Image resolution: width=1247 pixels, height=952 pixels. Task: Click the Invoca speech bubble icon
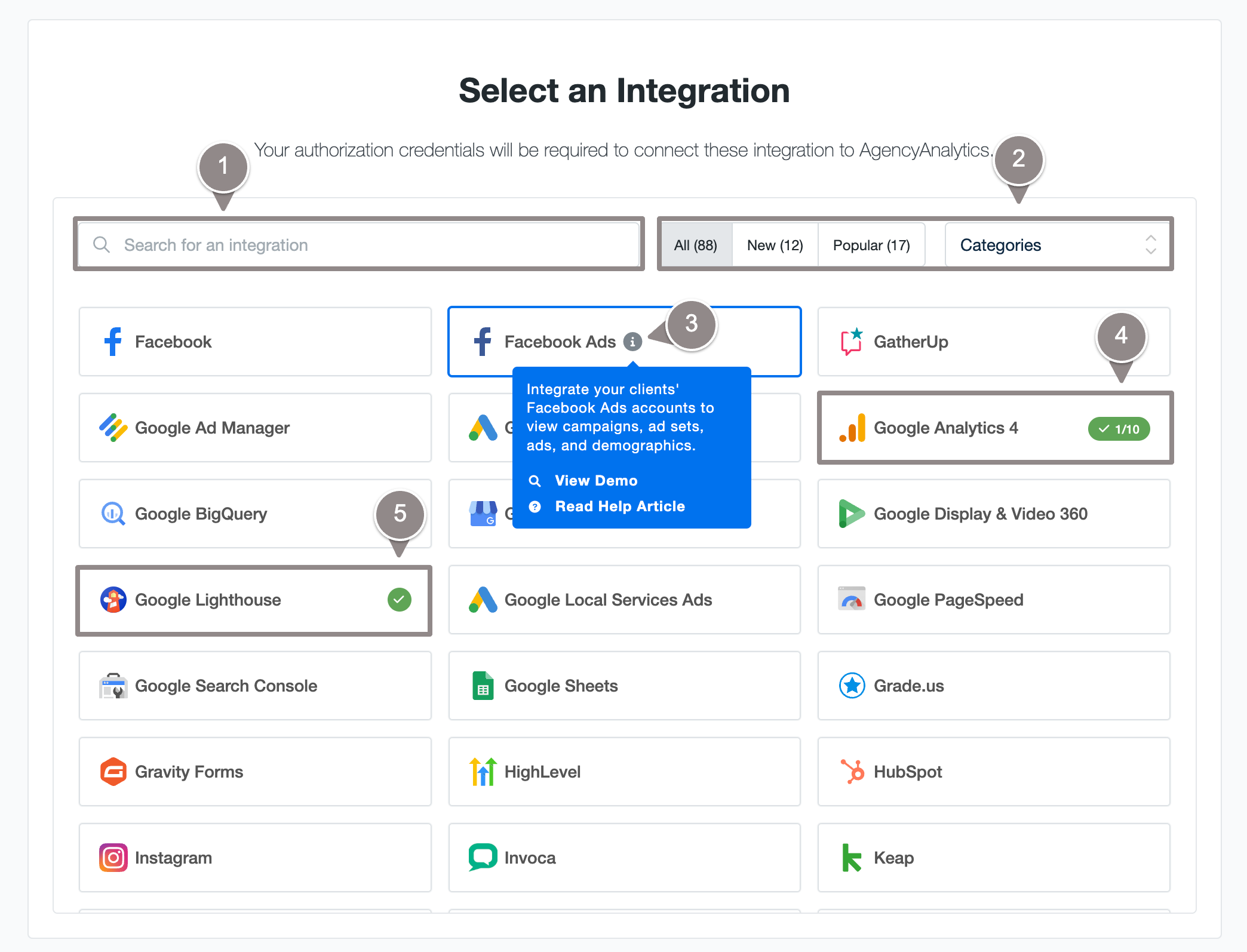coord(483,858)
